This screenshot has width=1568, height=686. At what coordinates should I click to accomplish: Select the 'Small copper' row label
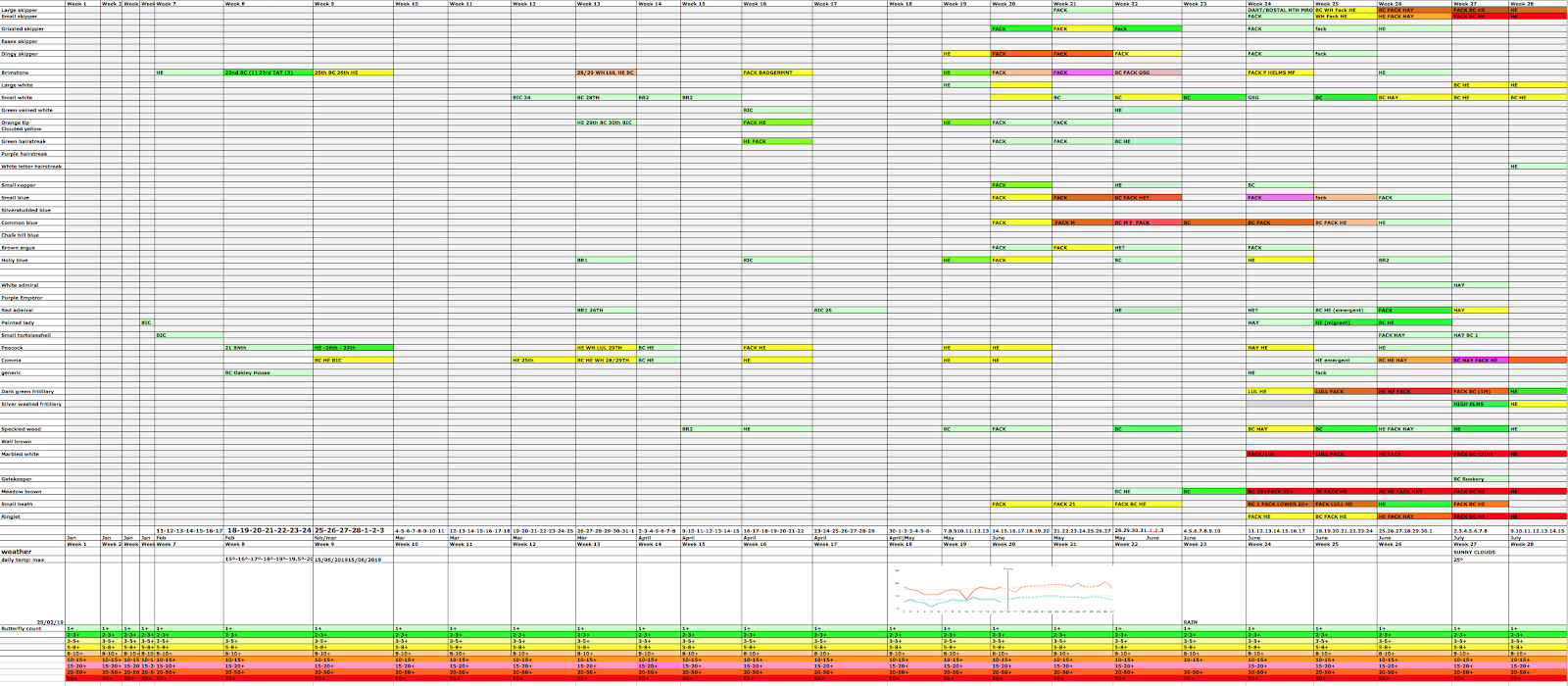click(x=18, y=185)
